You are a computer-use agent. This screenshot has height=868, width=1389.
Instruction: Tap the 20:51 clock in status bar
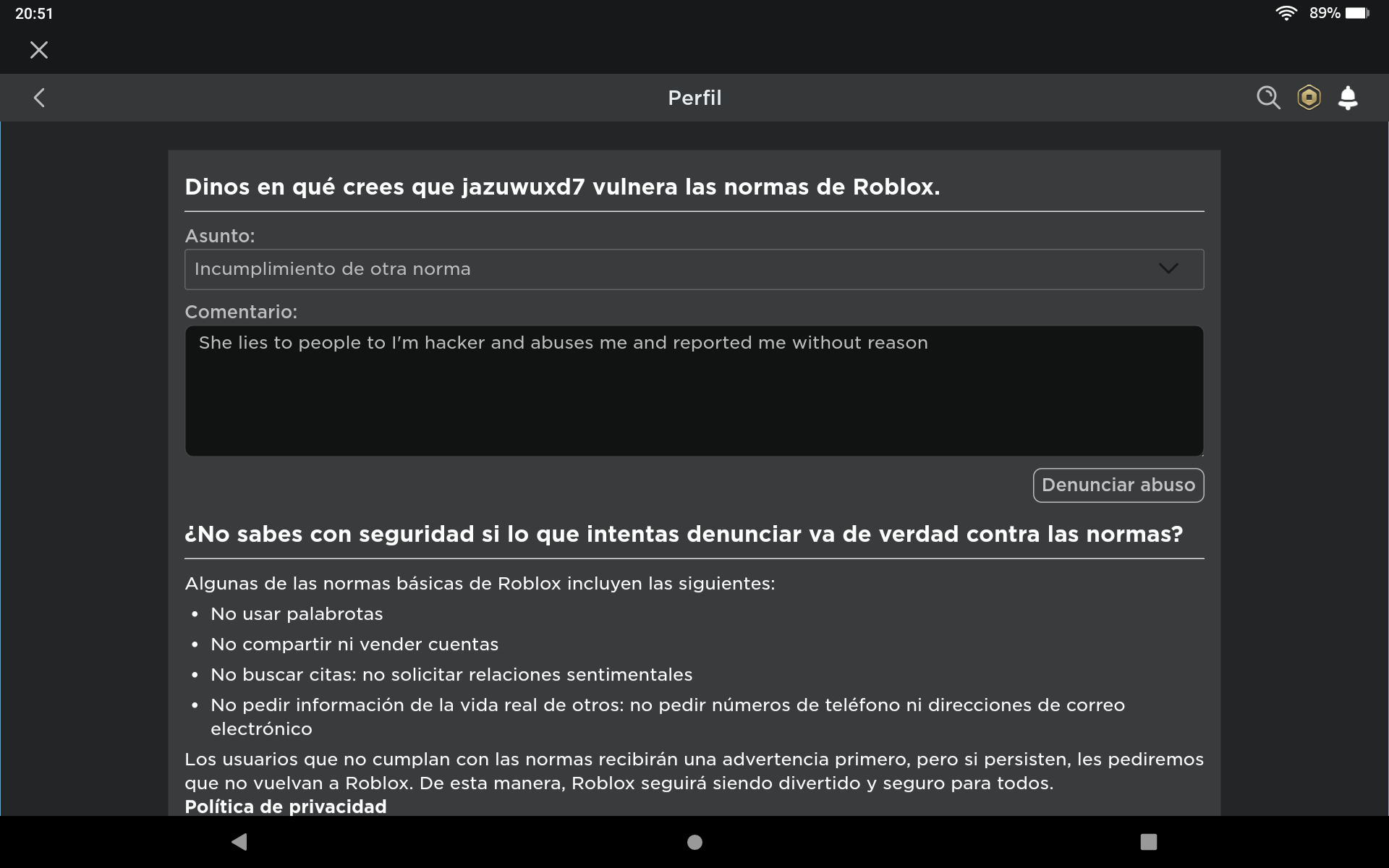(34, 13)
